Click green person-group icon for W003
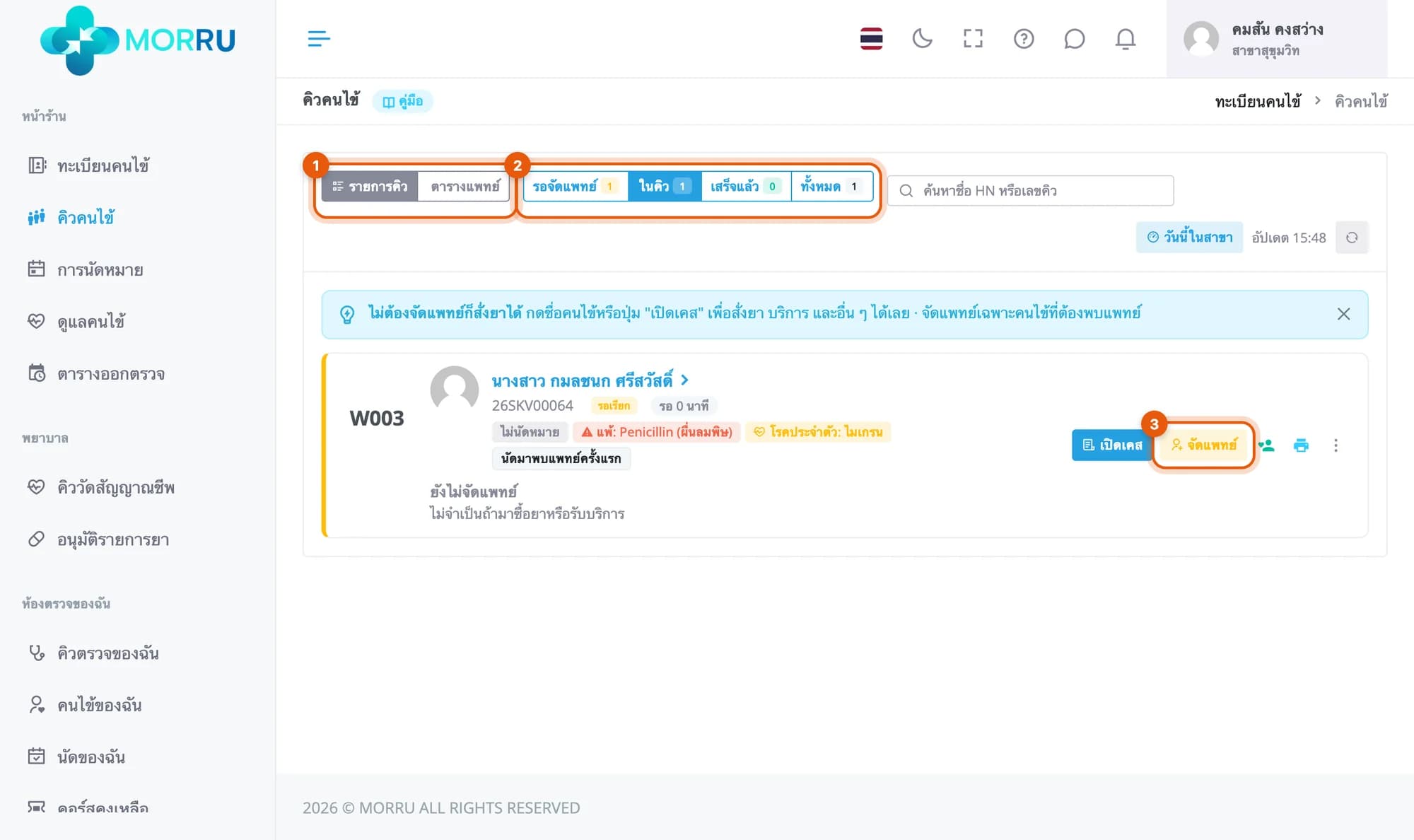Screen dimensions: 1414x840 pos(1266,445)
